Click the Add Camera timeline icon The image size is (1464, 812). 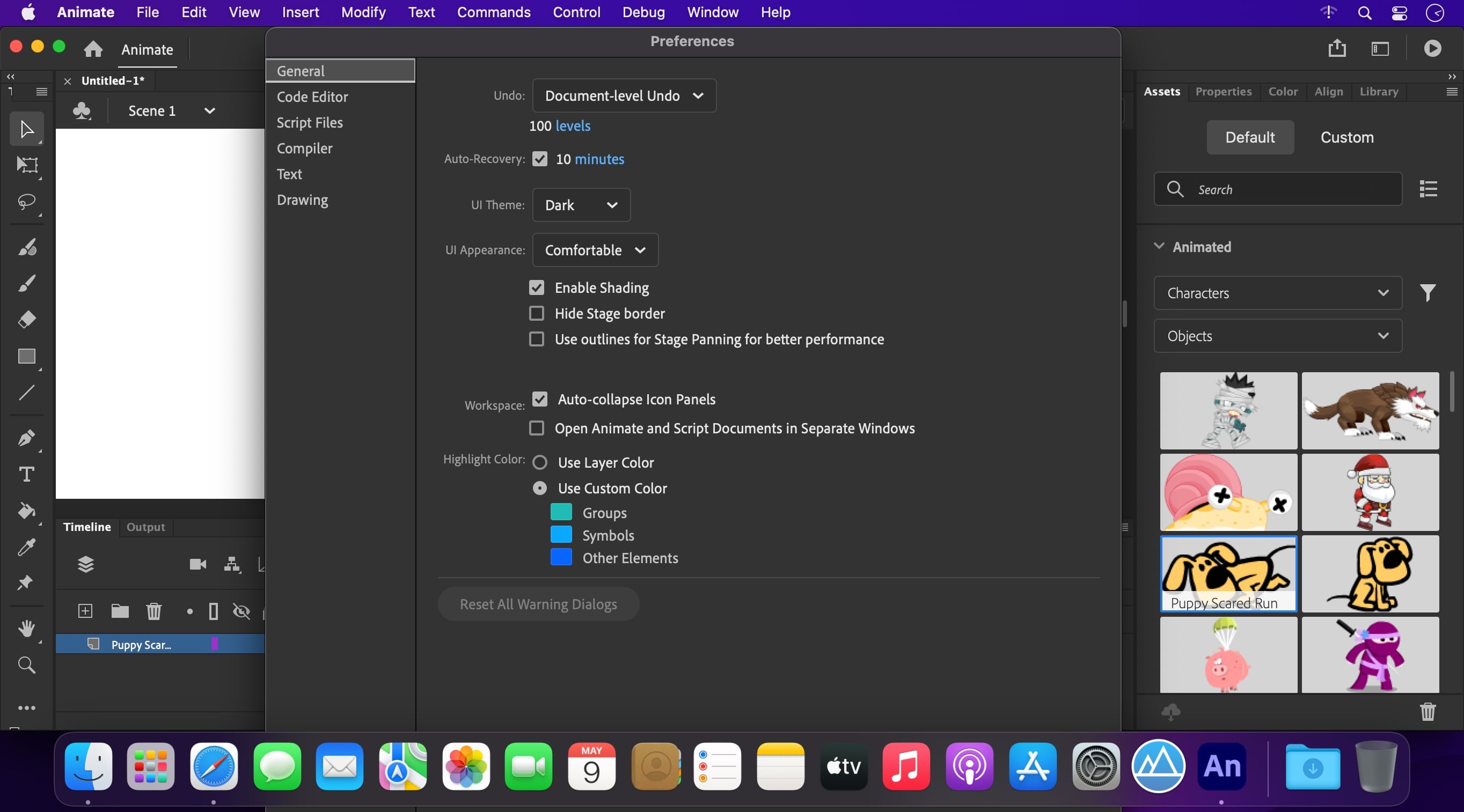pos(198,564)
